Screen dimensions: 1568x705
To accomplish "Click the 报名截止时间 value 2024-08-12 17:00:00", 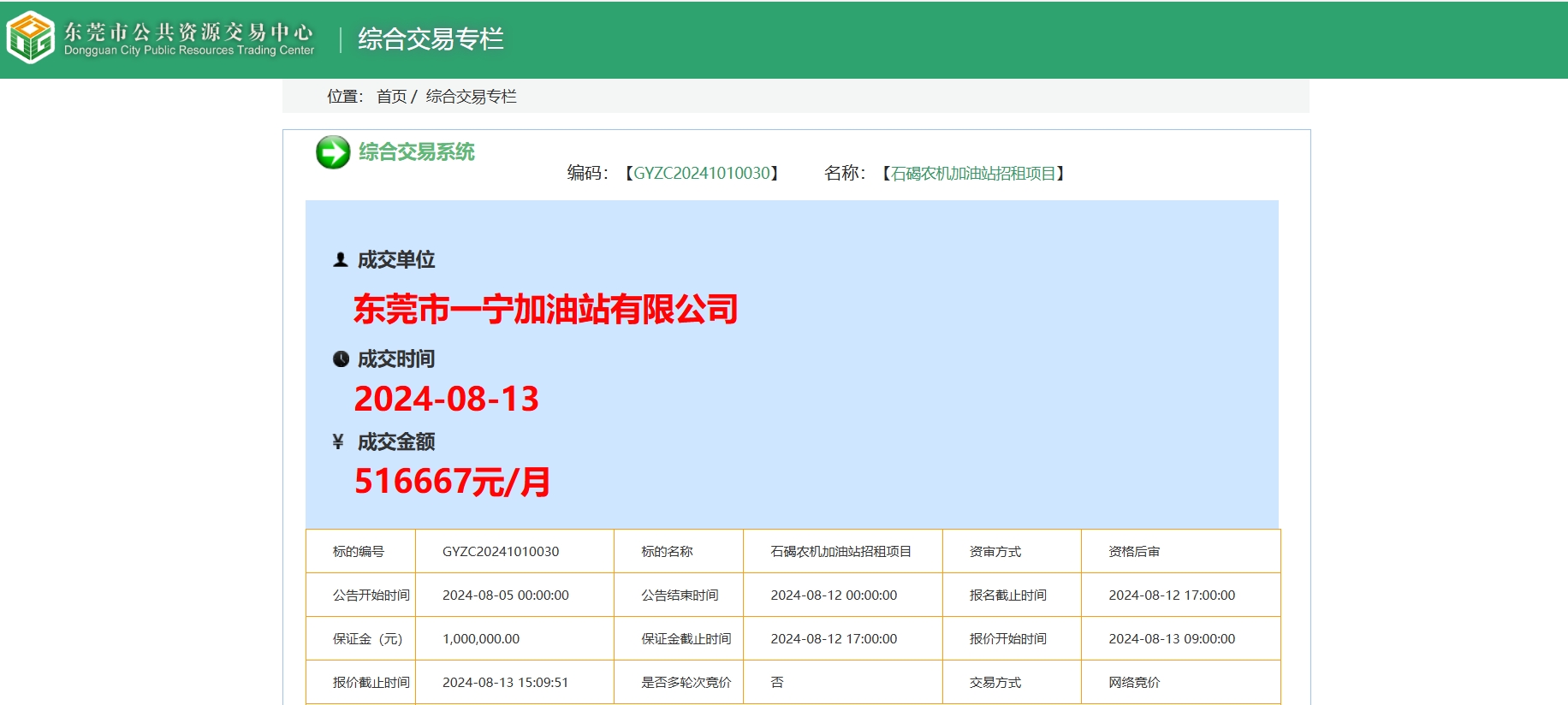I will 1172,595.
